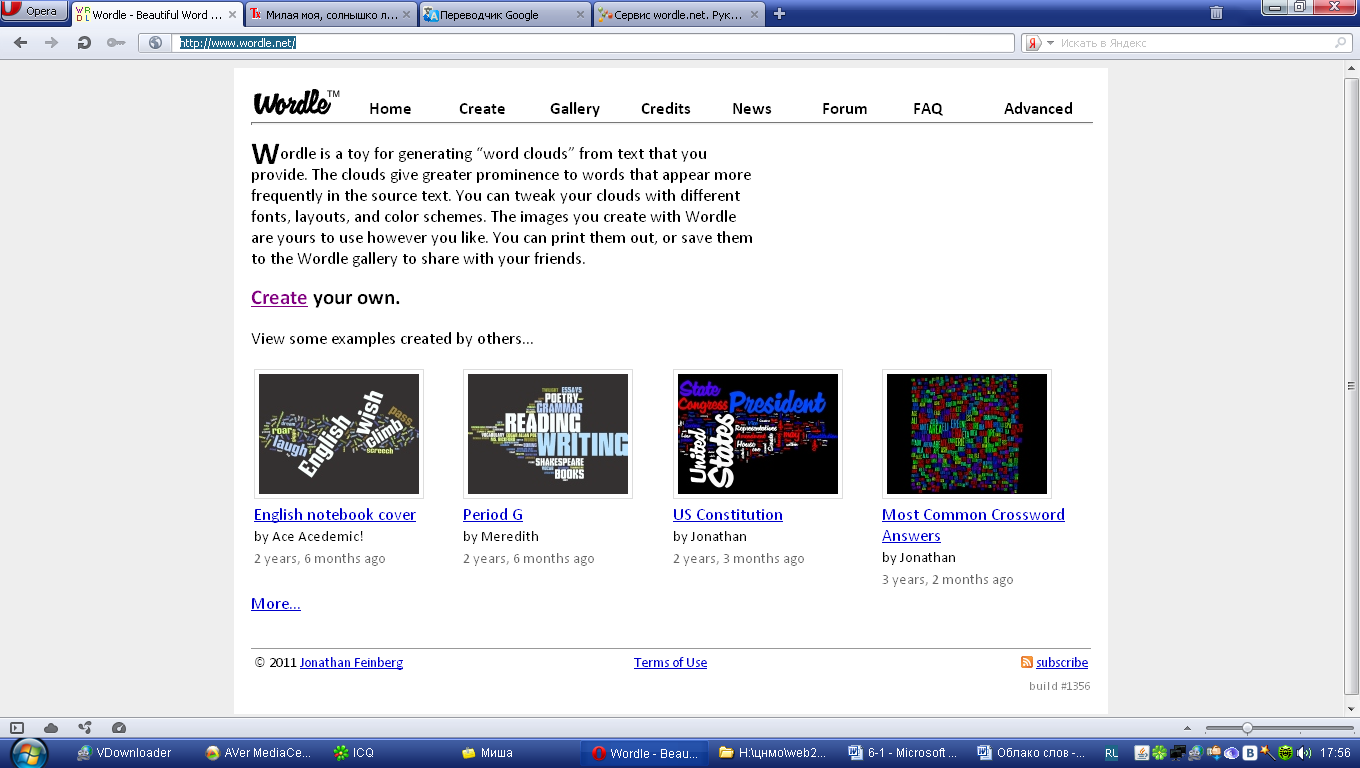1360x768 pixels.
Task: Switch to the 6-1 Microsoft Word taskbar item
Action: point(902,753)
